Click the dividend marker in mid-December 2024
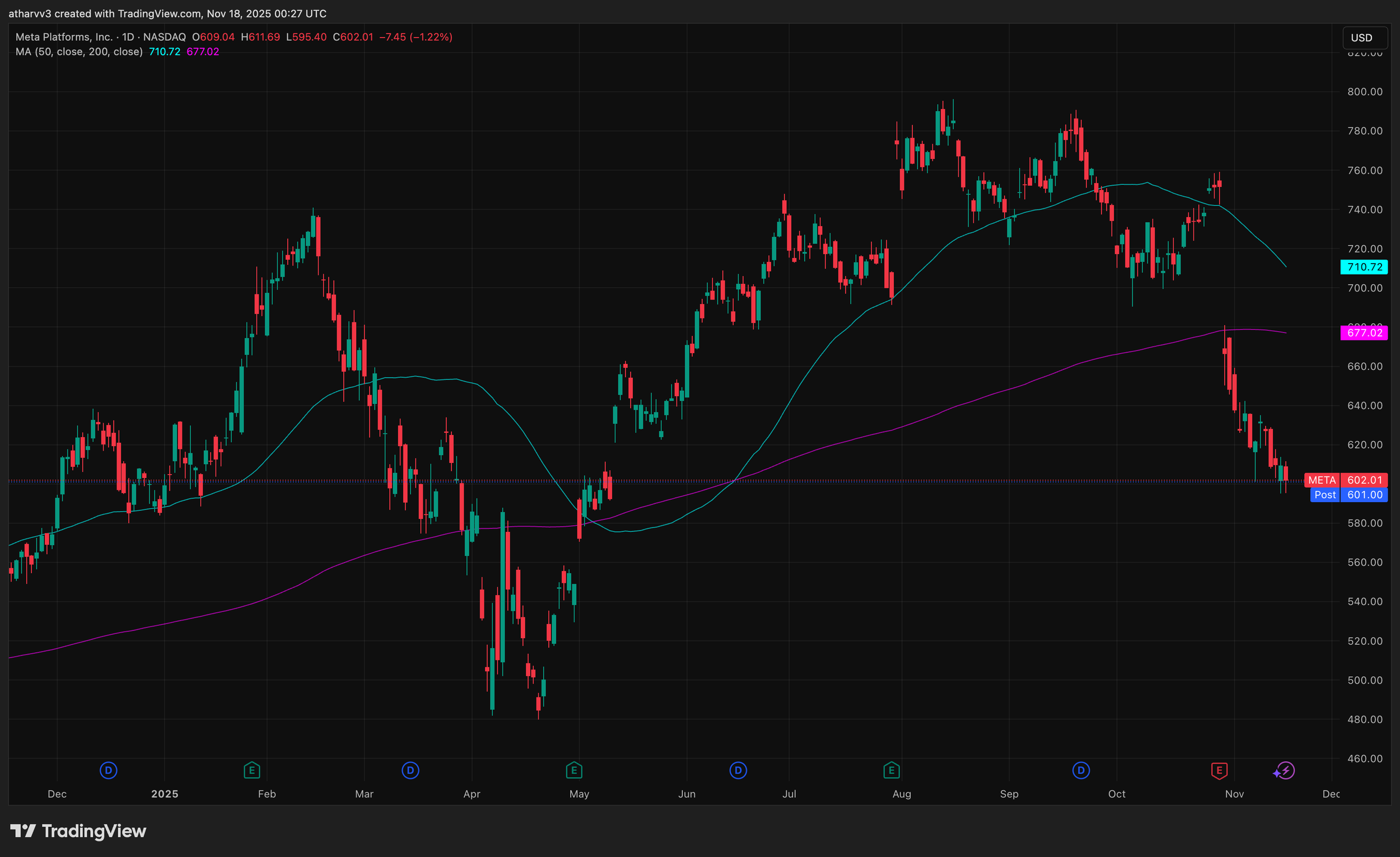 (109, 771)
